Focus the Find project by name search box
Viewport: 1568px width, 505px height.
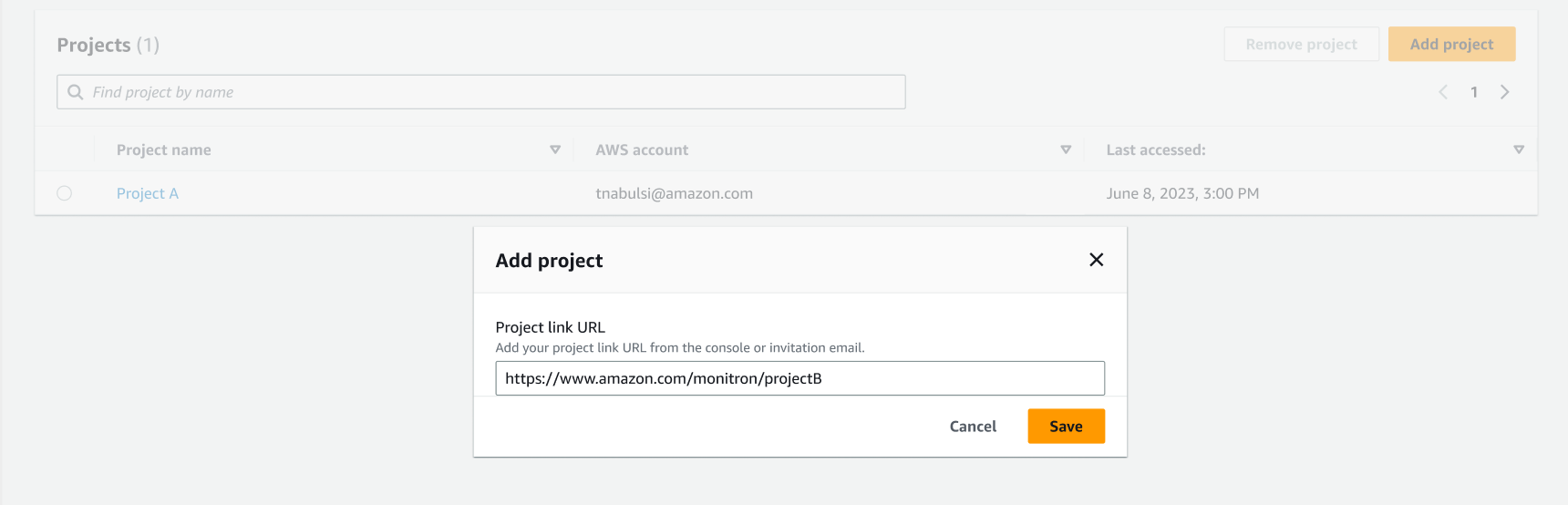click(481, 92)
